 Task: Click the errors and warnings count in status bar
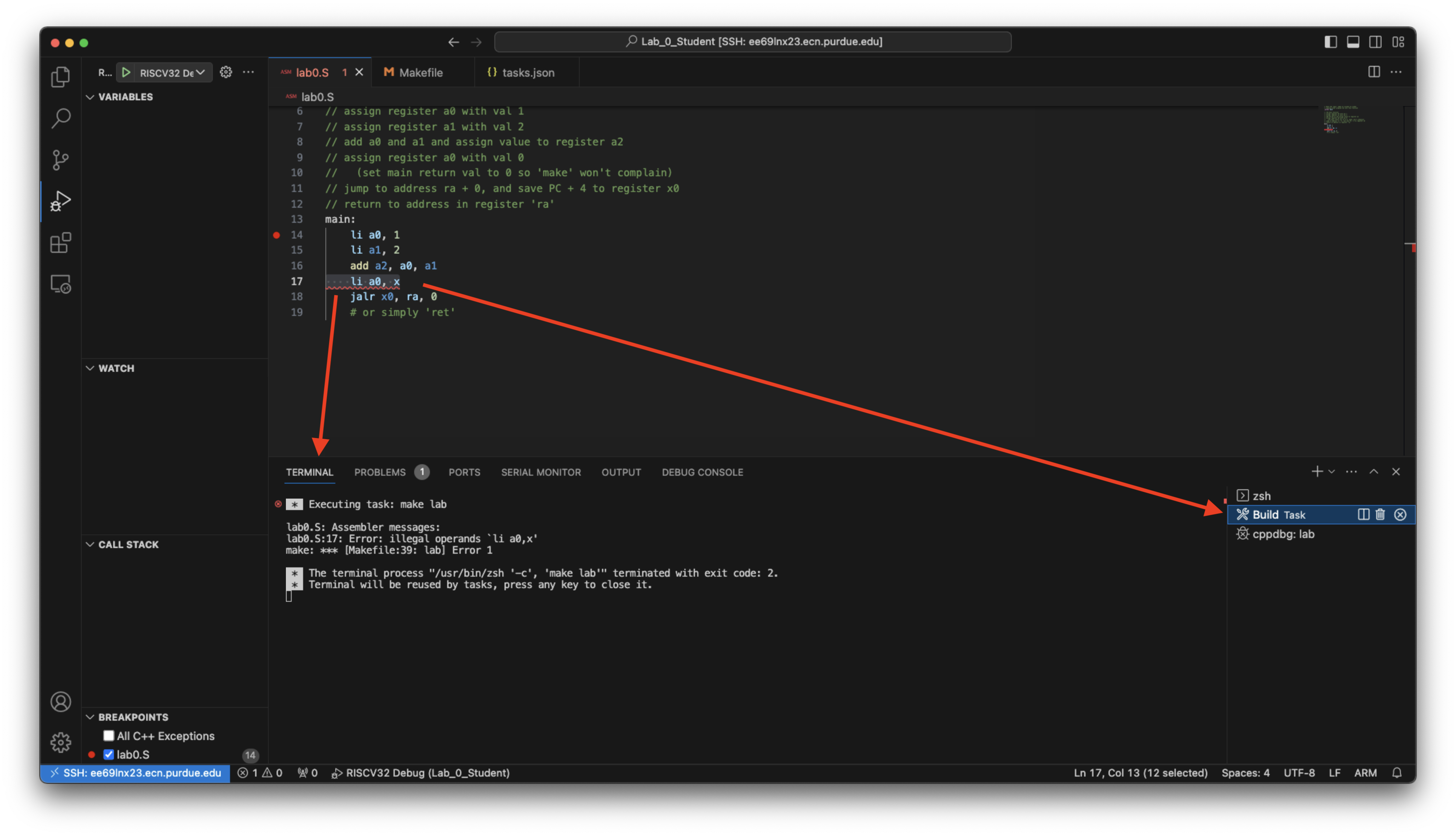[260, 773]
